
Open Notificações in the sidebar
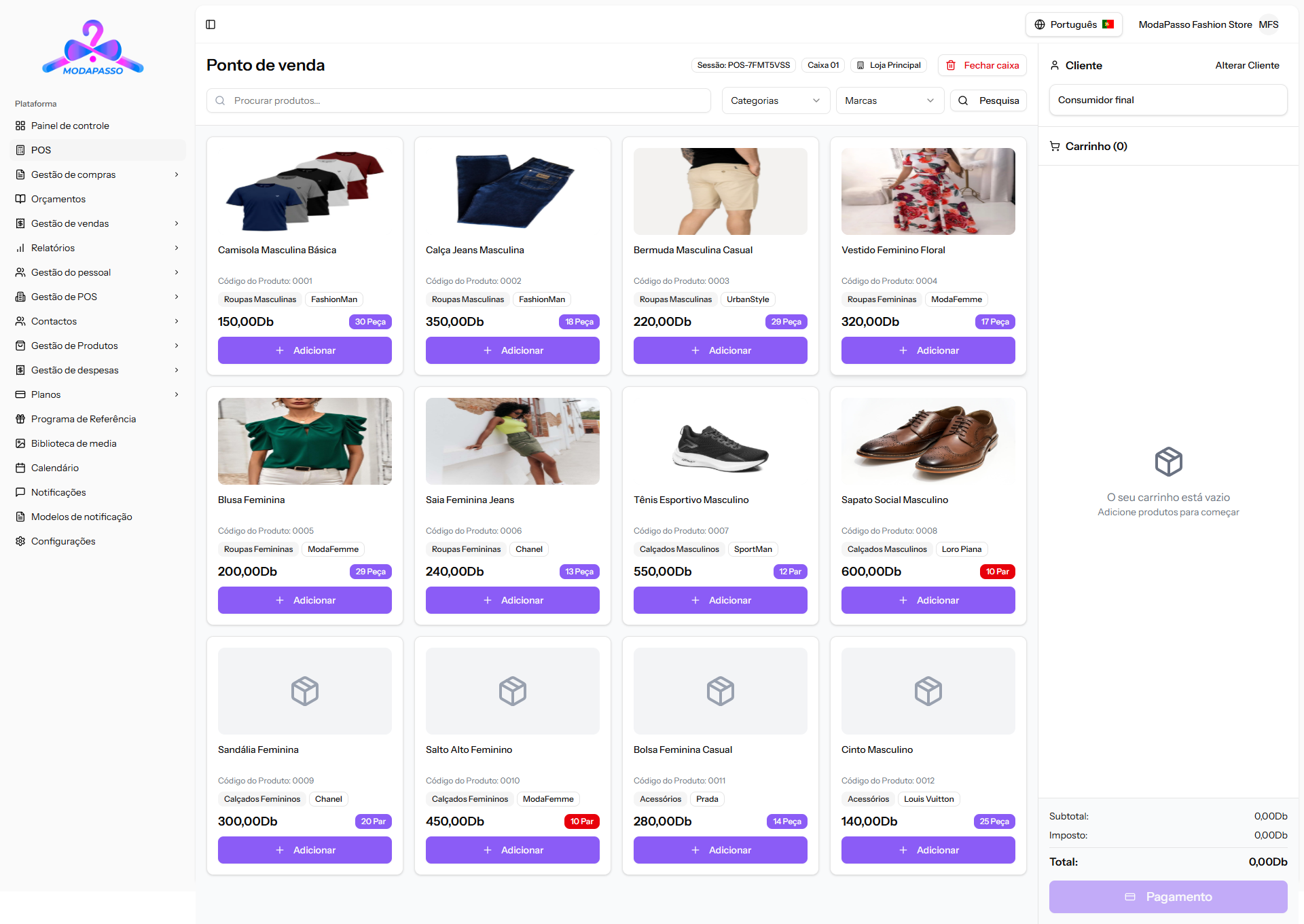pos(58,492)
